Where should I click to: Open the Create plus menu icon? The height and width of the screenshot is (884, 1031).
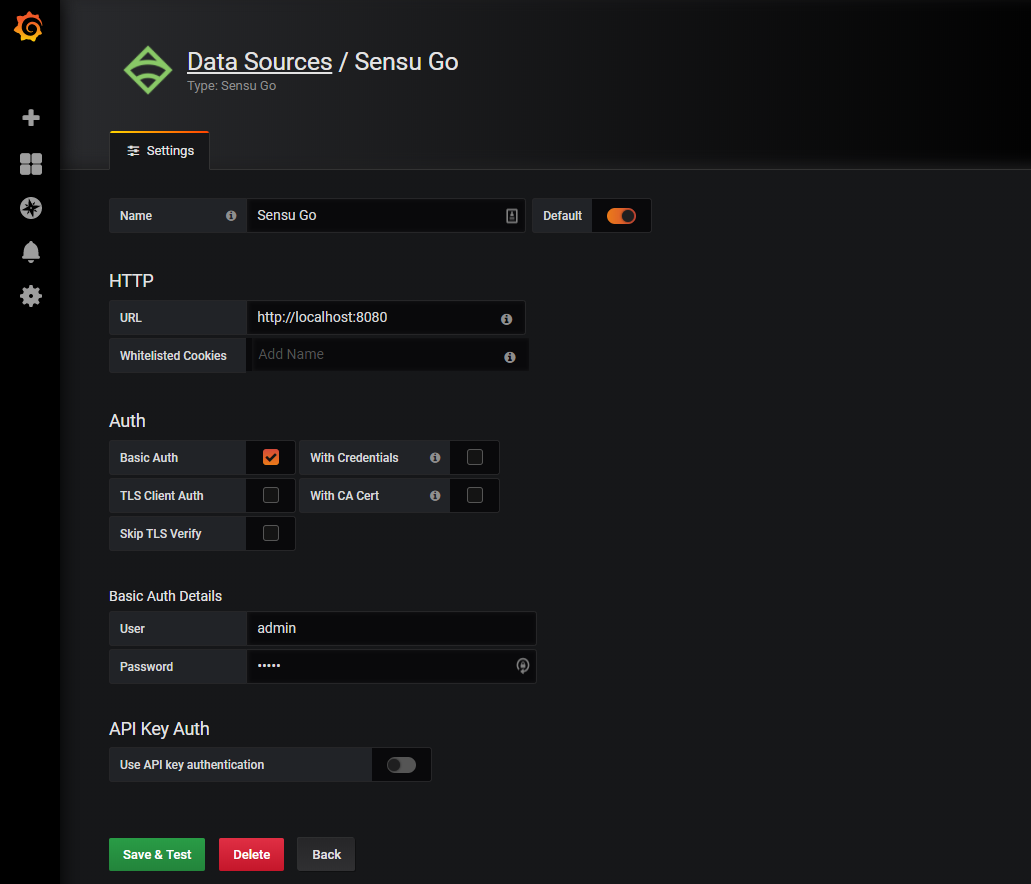pyautogui.click(x=31, y=118)
